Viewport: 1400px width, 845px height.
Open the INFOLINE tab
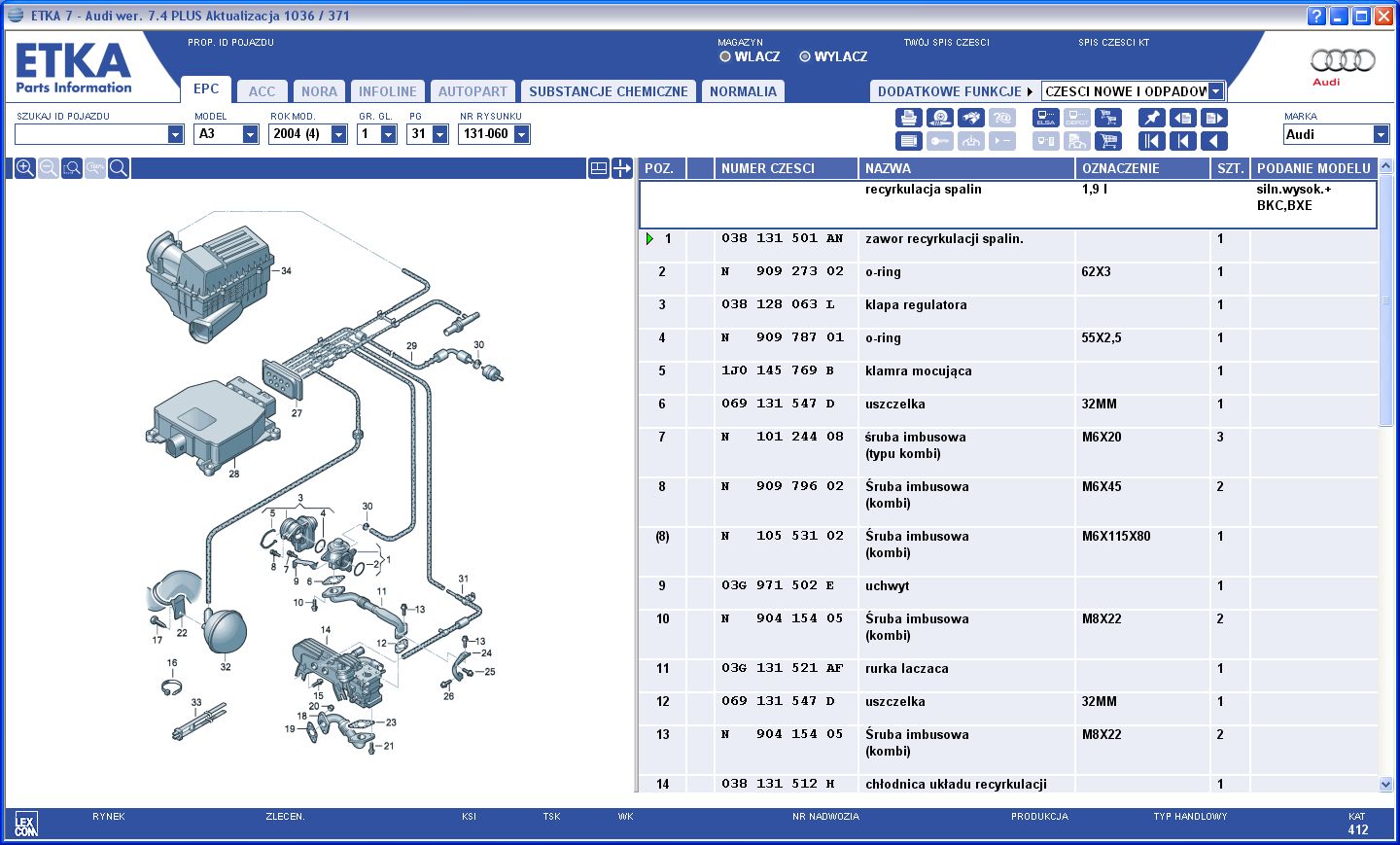coord(387,91)
